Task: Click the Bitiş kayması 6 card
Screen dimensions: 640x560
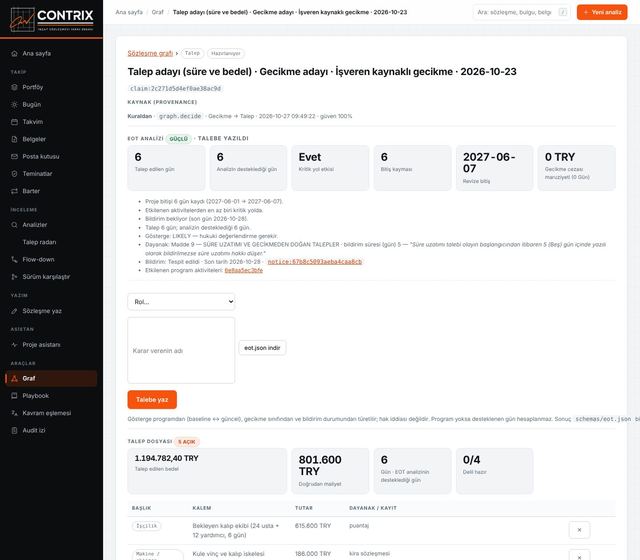Action: click(412, 168)
